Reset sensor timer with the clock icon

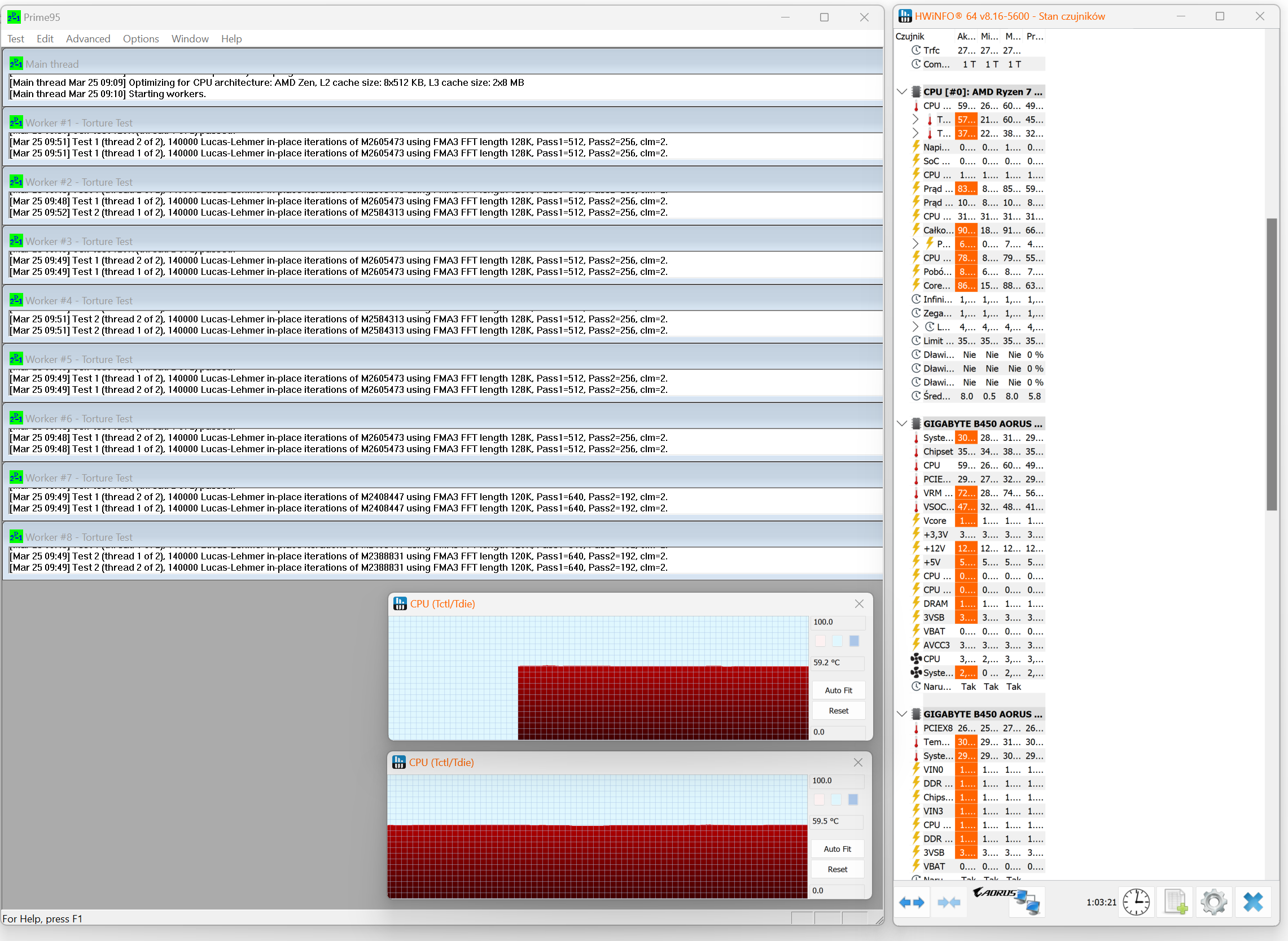pyautogui.click(x=1136, y=902)
